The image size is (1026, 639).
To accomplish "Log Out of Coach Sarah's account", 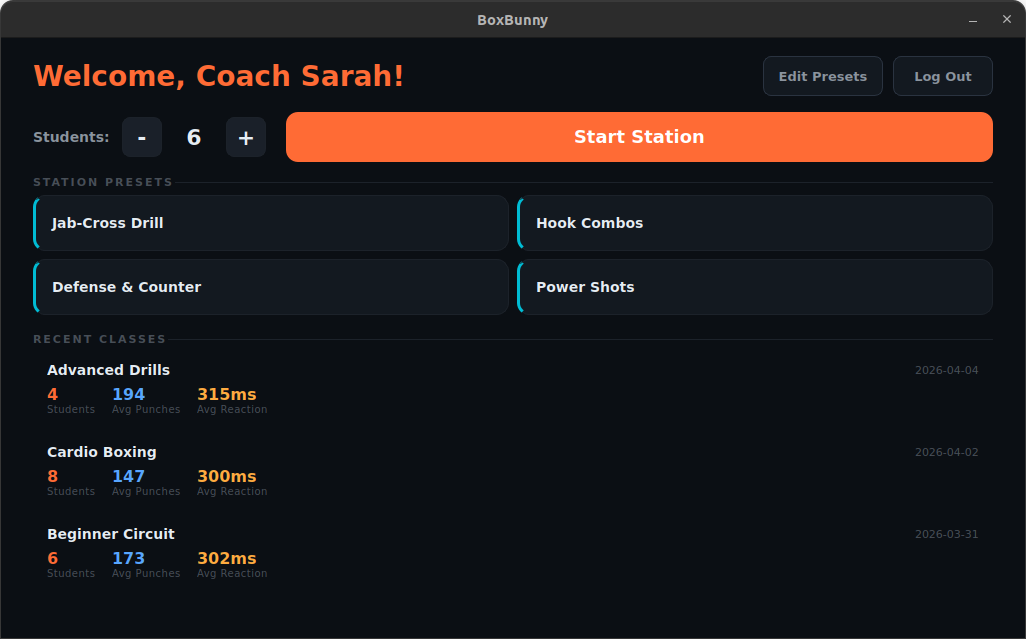I will [x=941, y=75].
